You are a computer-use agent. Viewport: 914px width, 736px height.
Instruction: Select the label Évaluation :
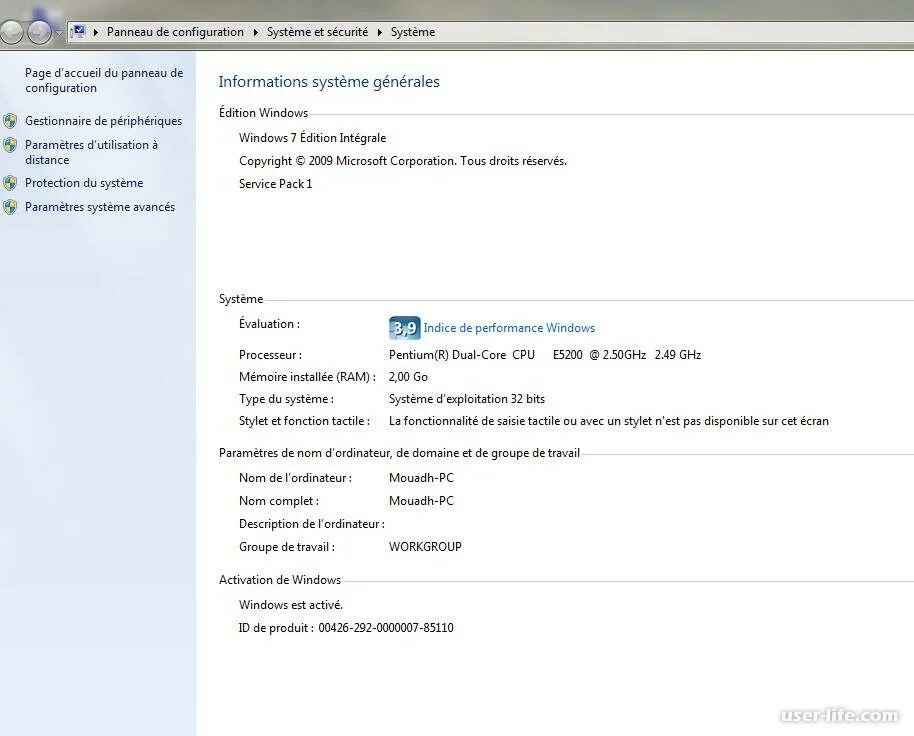click(x=269, y=324)
